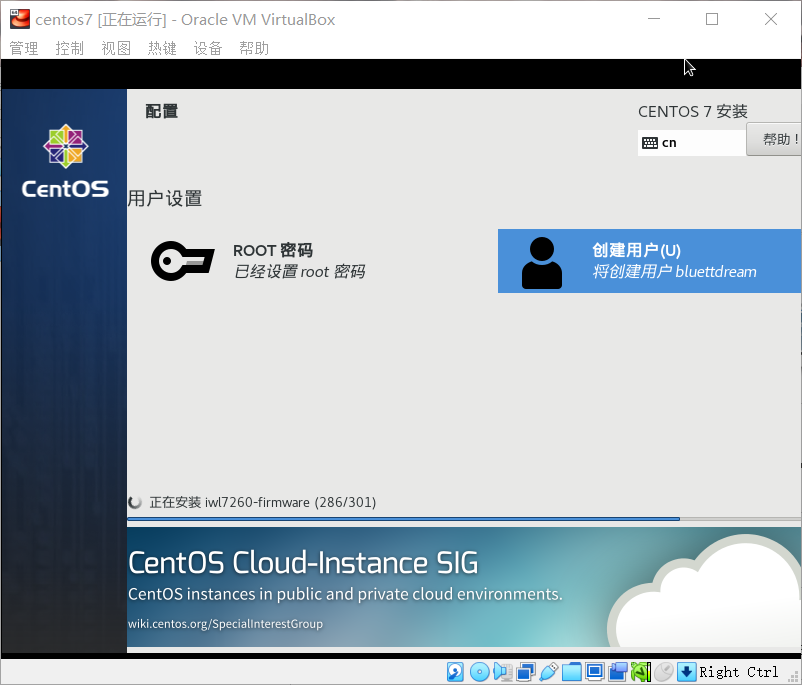
Task: Click the keyboard capture arrow icon
Action: (x=686, y=672)
